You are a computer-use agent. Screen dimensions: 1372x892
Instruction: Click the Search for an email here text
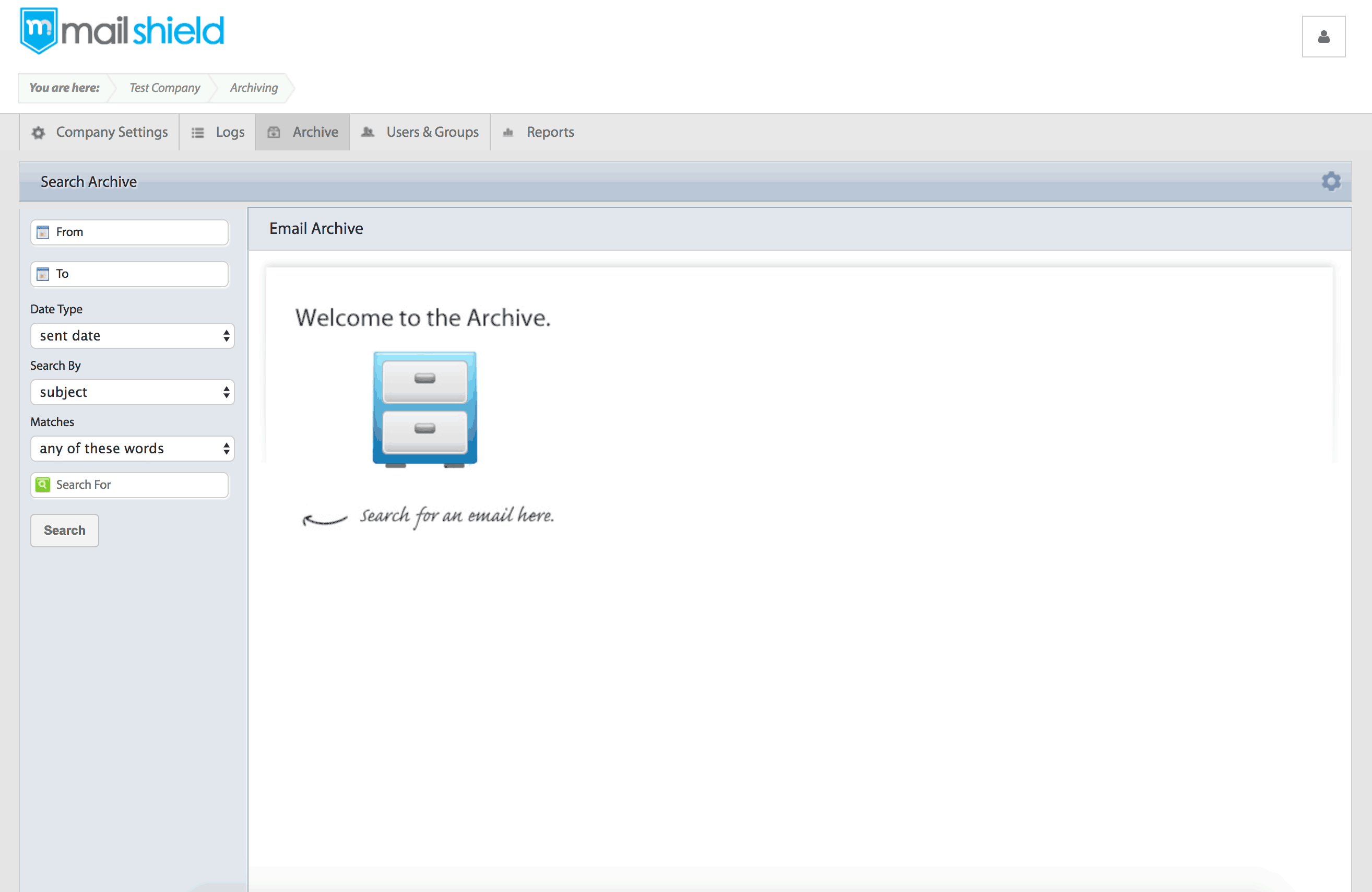point(457,516)
